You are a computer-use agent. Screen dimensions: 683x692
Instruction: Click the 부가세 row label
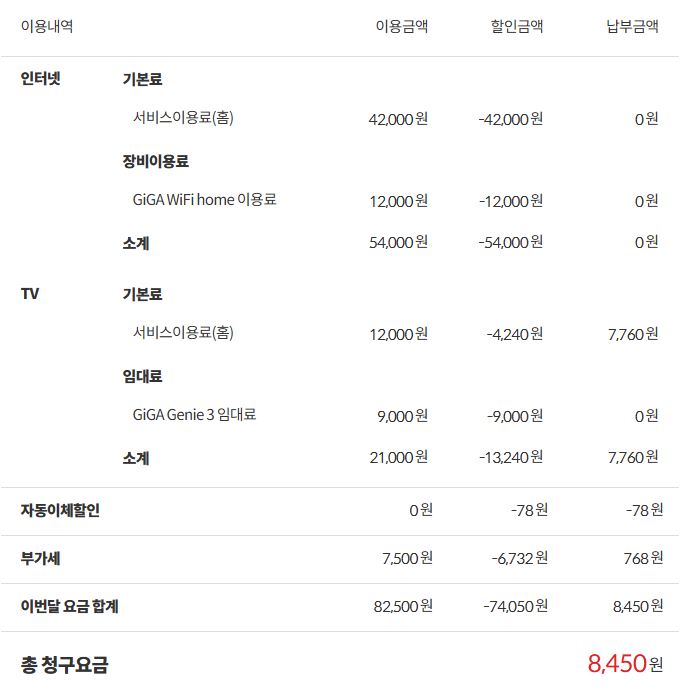pos(40,558)
